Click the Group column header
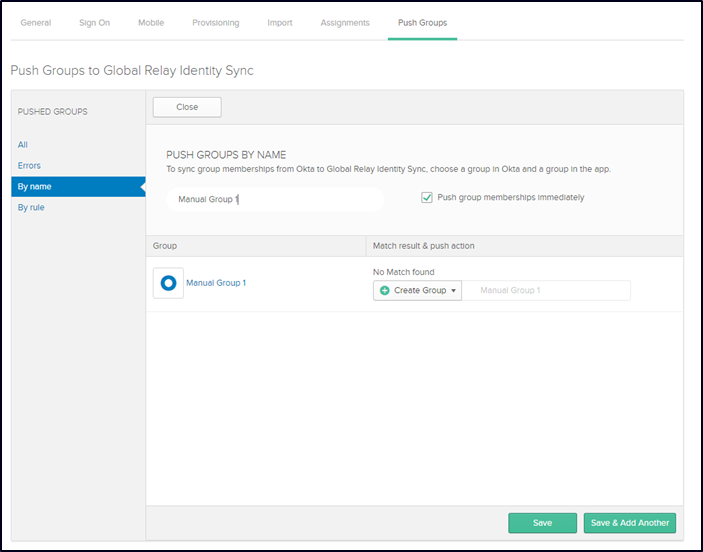The width and height of the screenshot is (703, 552). [x=165, y=246]
